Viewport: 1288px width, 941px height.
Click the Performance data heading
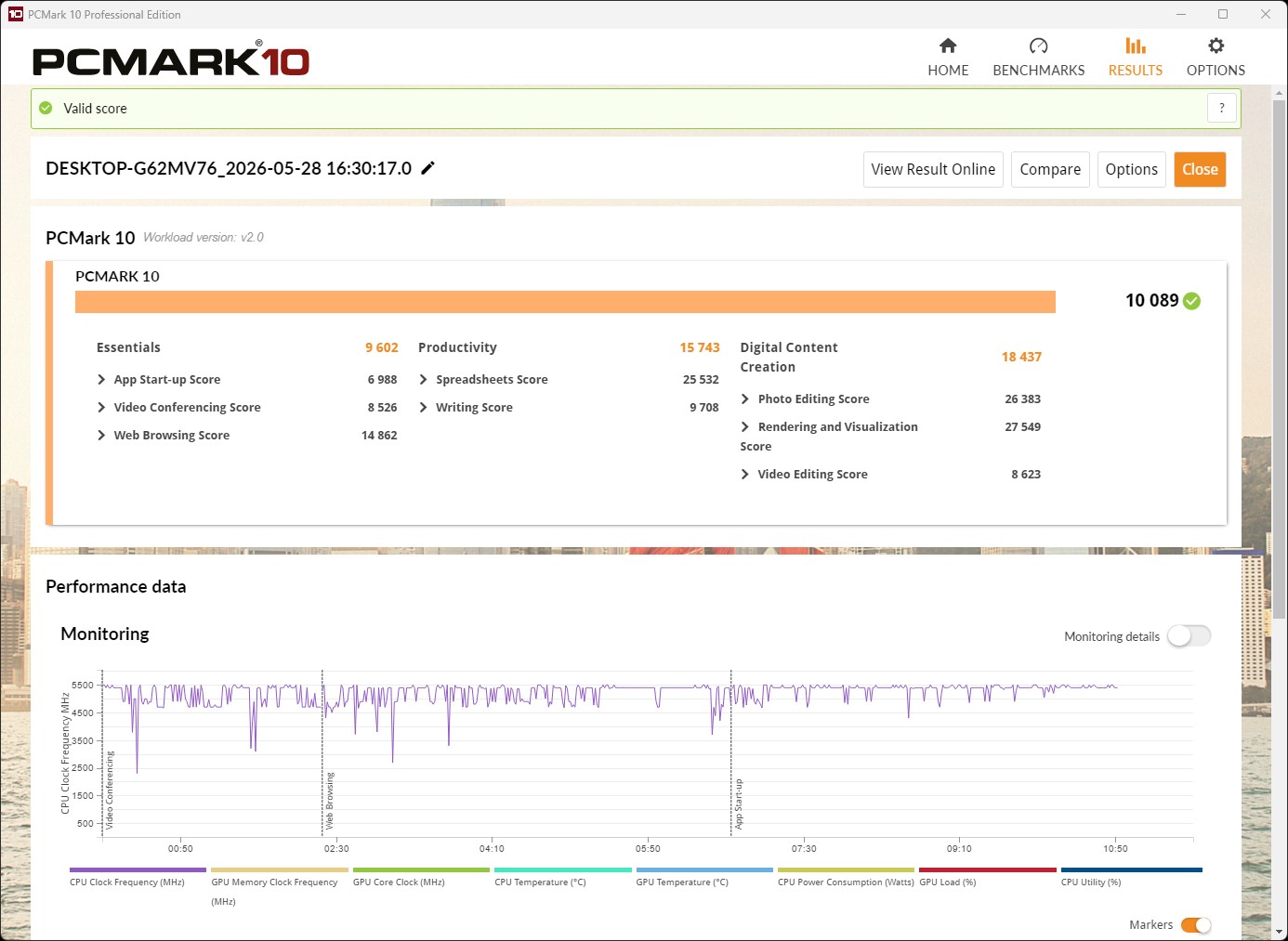point(116,586)
